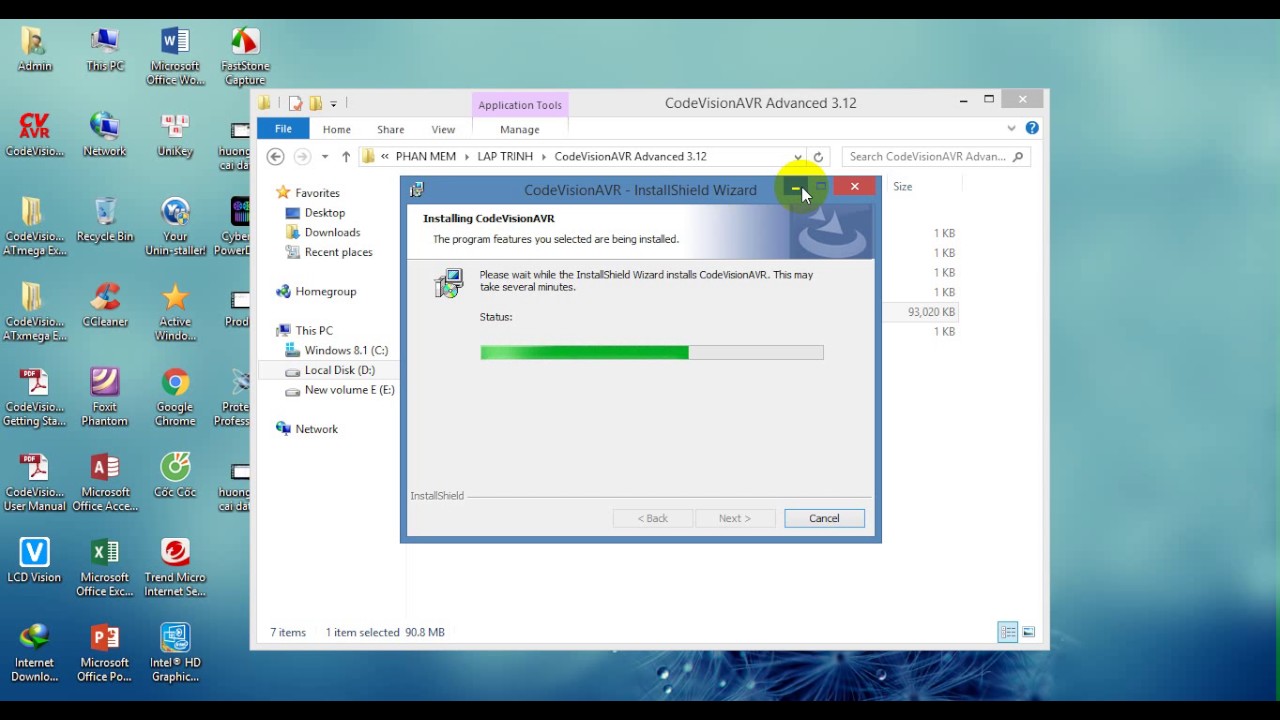Open Microsoft Office PowerPoint desktop icon
Image resolution: width=1280 pixels, height=720 pixels.
(105, 652)
